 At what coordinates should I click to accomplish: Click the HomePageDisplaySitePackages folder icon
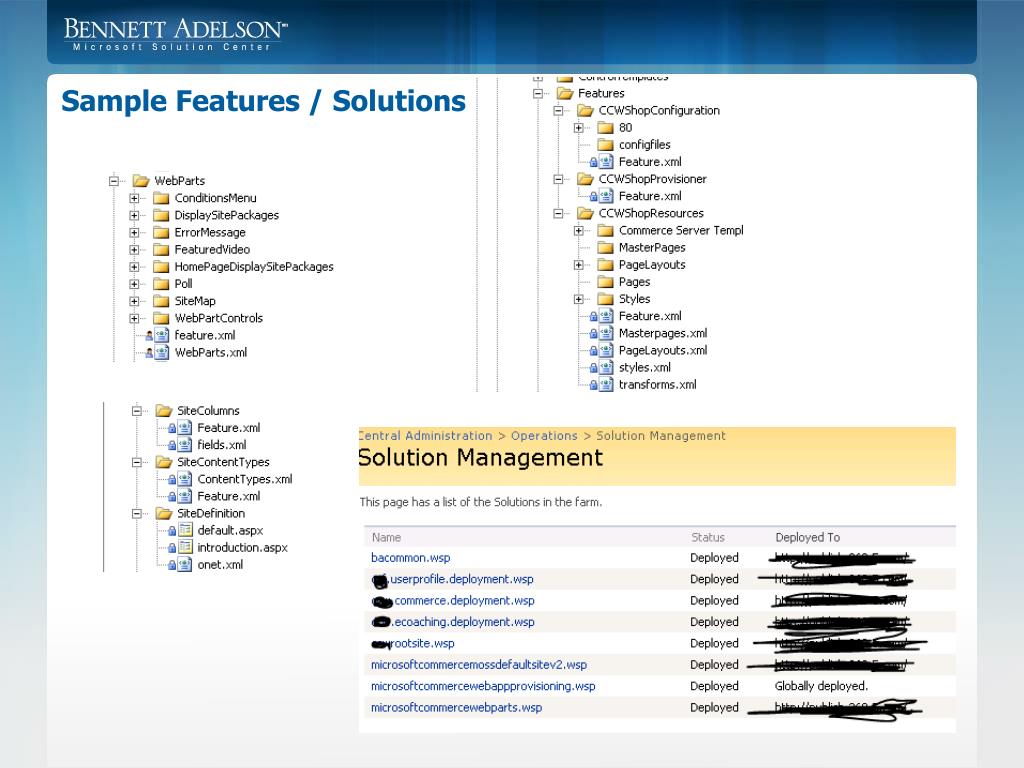coord(161,266)
